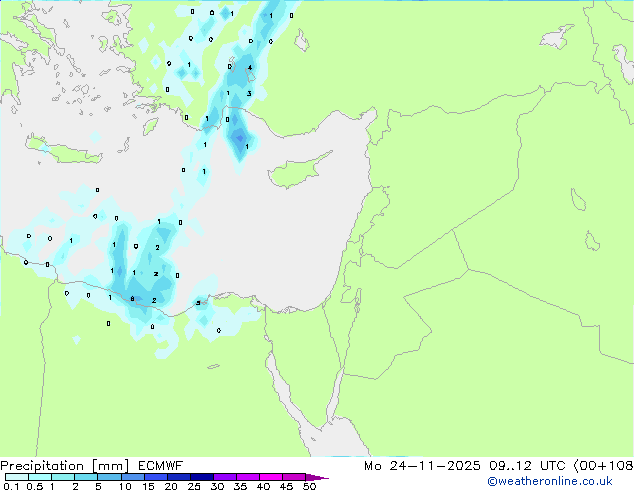Click the 'Precipitation [mm]' title text

coord(65,466)
